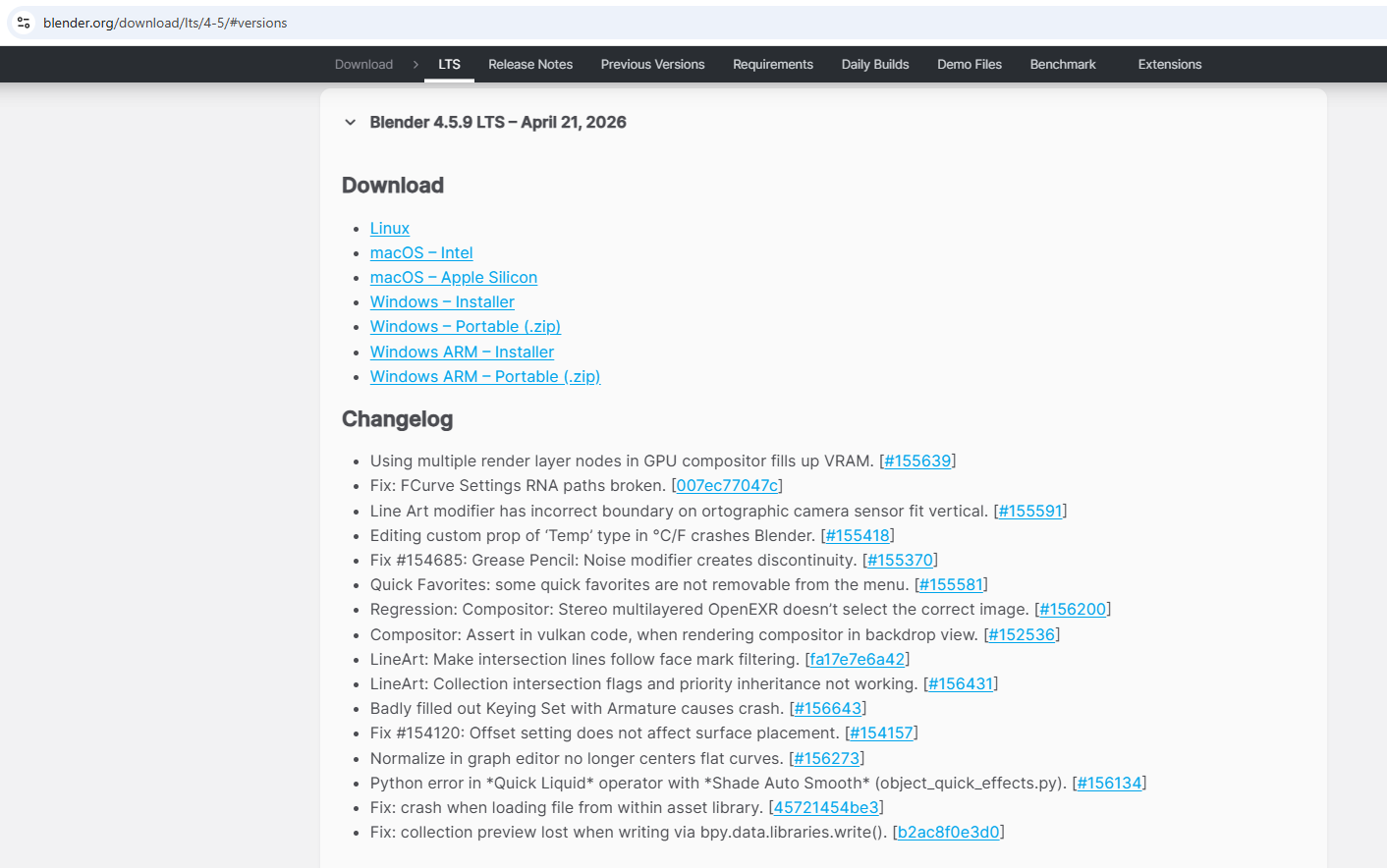Click the site settings icon in address bar
Image resolution: width=1387 pixels, height=868 pixels.
[x=24, y=23]
